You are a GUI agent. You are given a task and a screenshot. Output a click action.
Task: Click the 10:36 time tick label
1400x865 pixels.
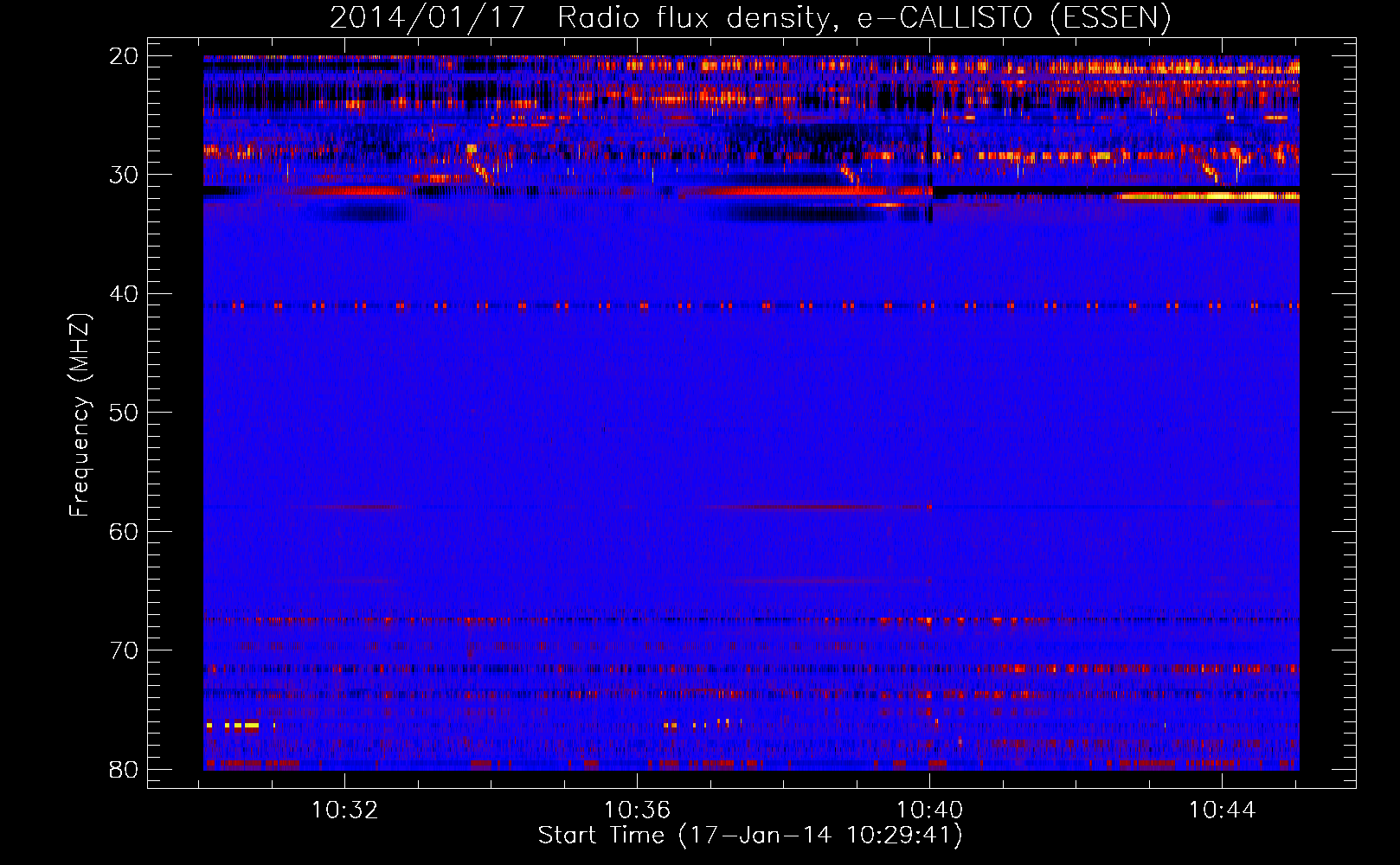(x=638, y=811)
